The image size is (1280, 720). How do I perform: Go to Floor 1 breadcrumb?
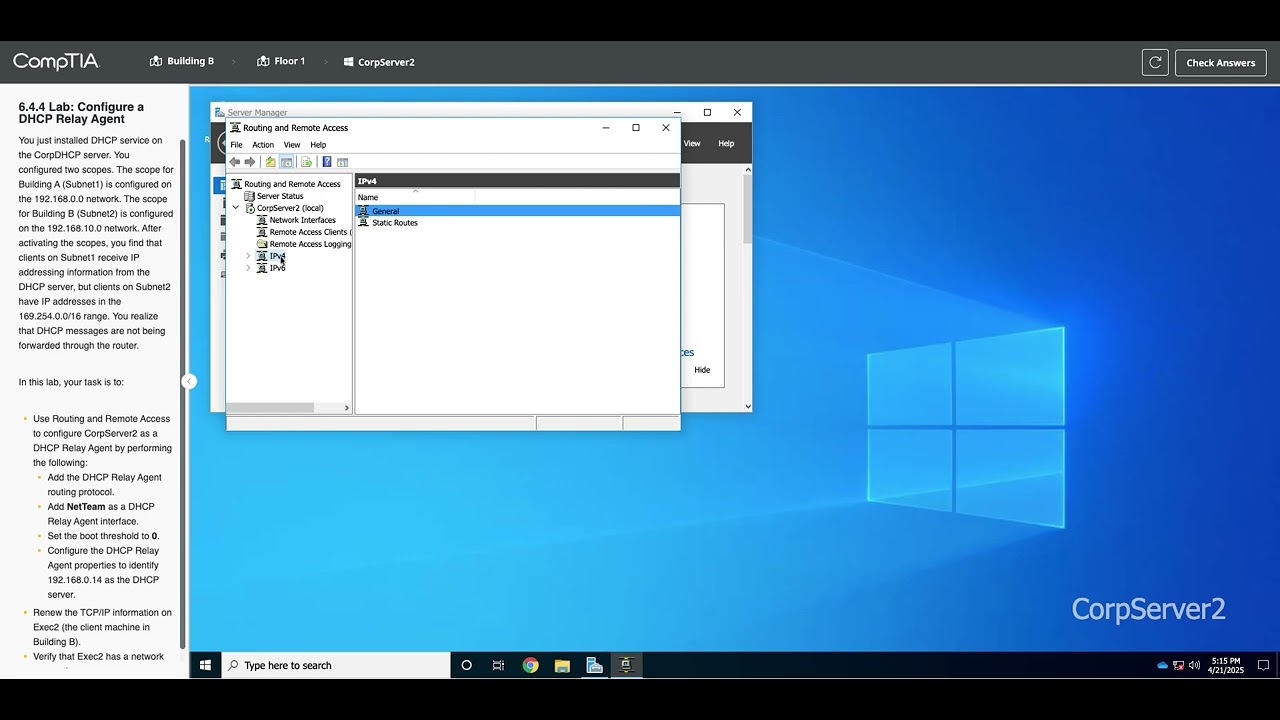coord(281,61)
